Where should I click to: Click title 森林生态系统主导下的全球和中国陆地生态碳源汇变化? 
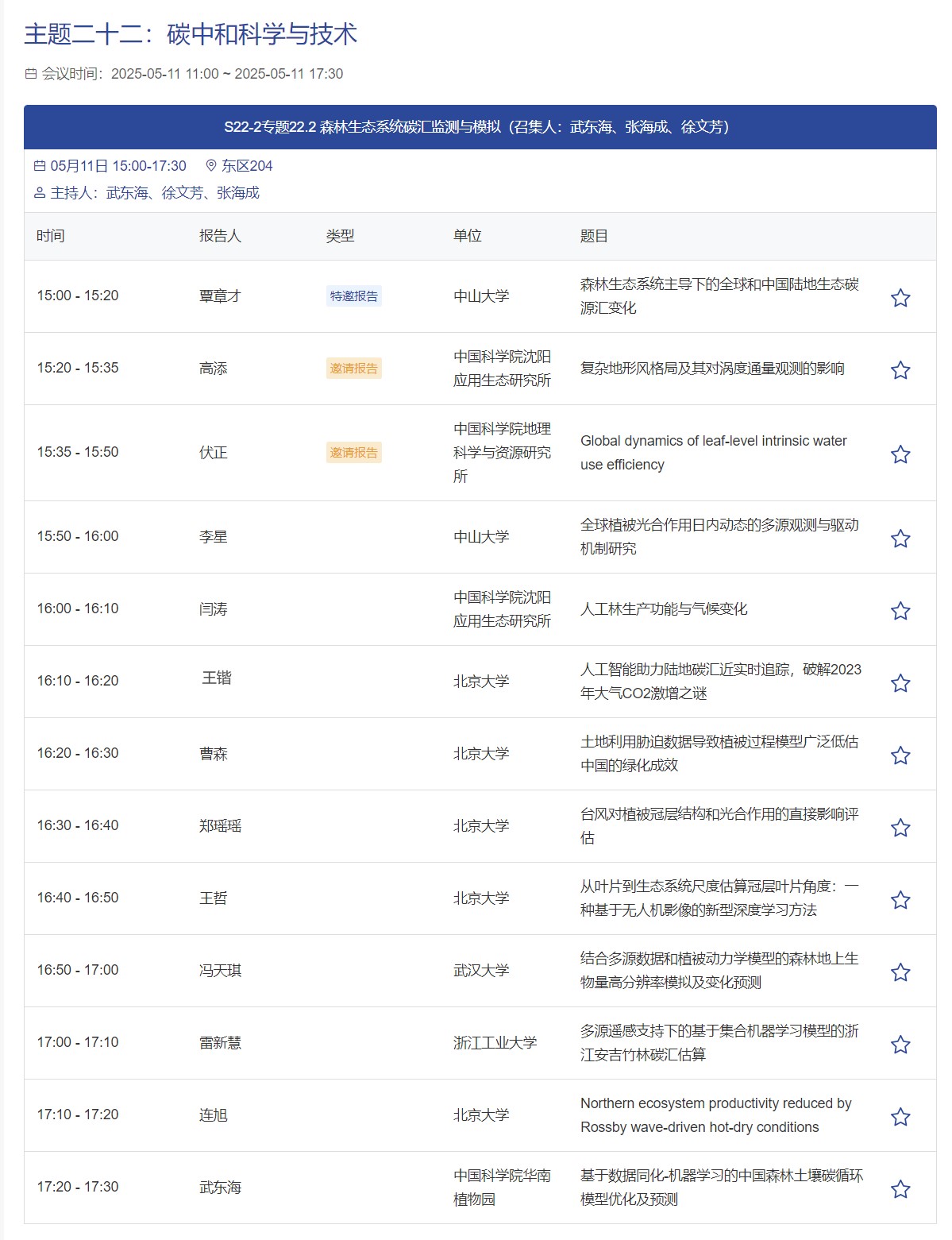719,296
